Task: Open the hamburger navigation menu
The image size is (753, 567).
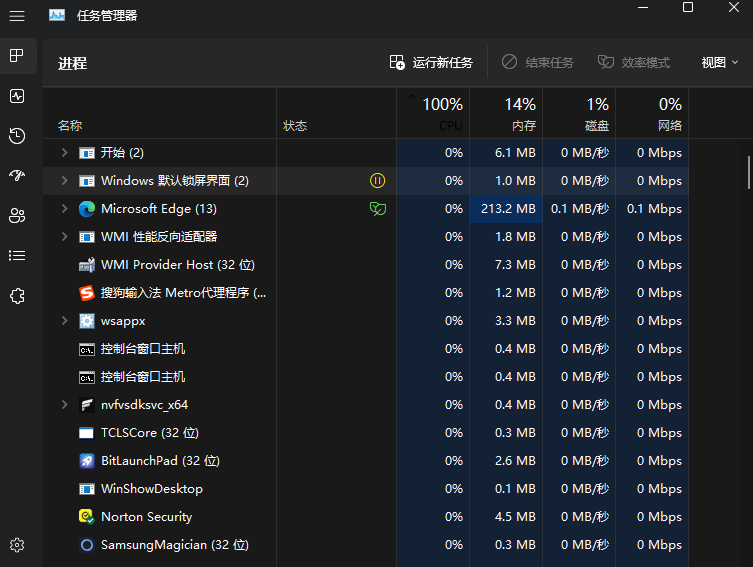Action: pos(17,16)
